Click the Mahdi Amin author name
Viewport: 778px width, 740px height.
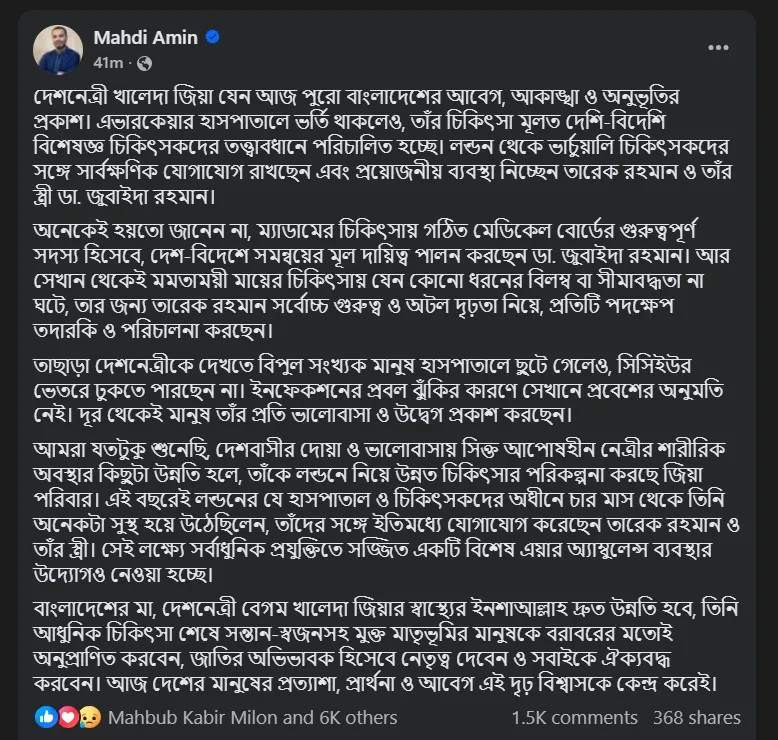[x=146, y=38]
